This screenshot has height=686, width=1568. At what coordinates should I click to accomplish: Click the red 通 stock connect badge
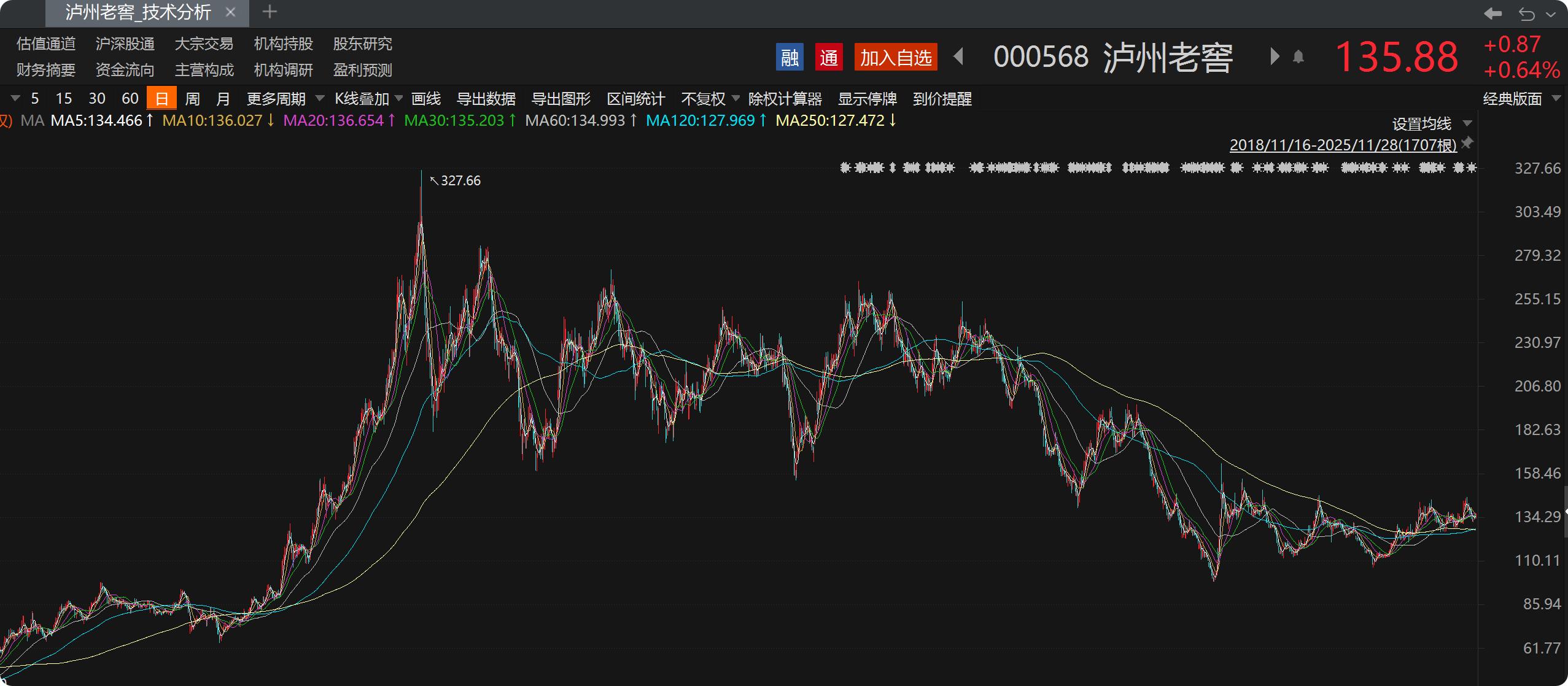828,58
